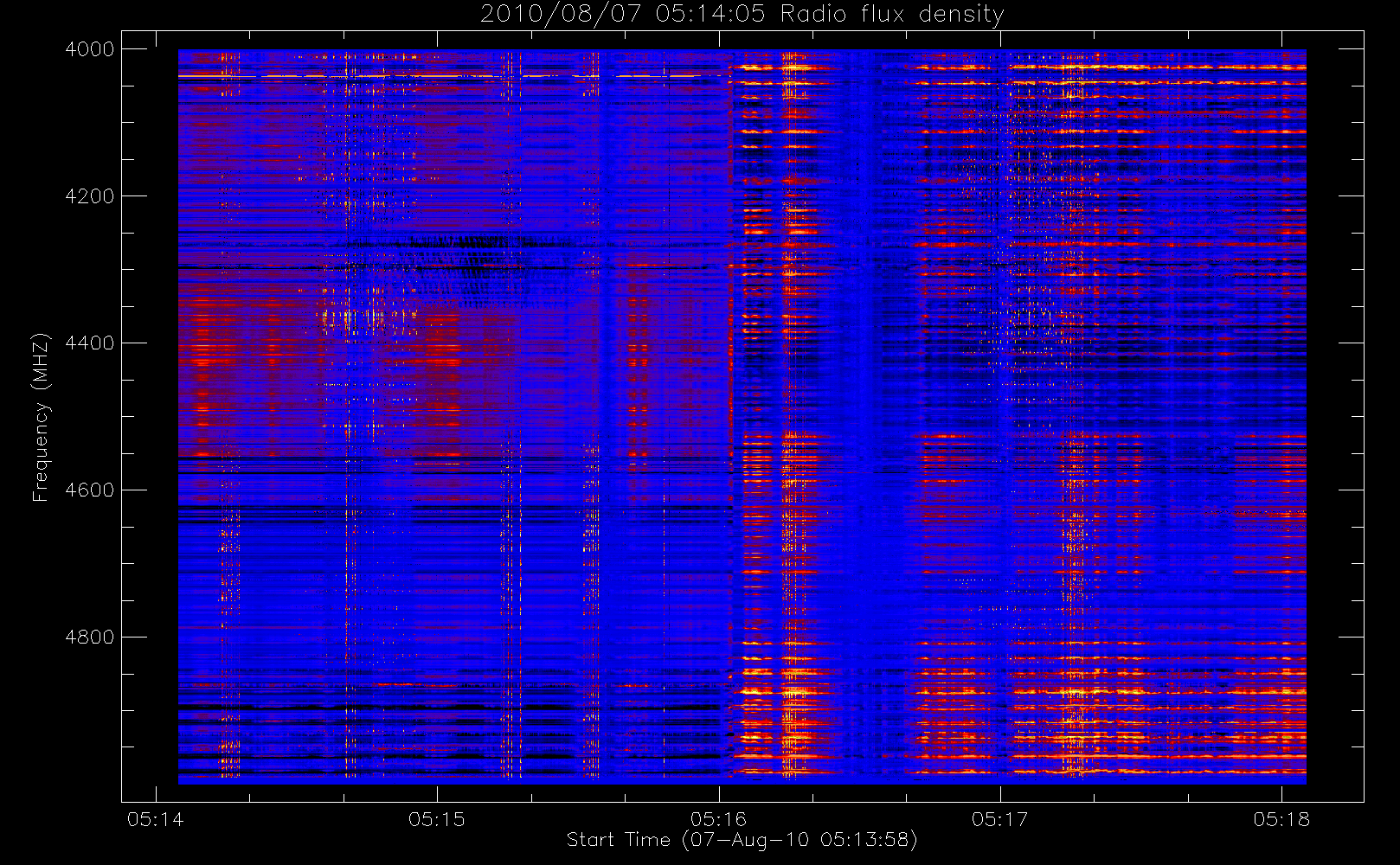Click the 05:14 time tick label

[x=156, y=819]
